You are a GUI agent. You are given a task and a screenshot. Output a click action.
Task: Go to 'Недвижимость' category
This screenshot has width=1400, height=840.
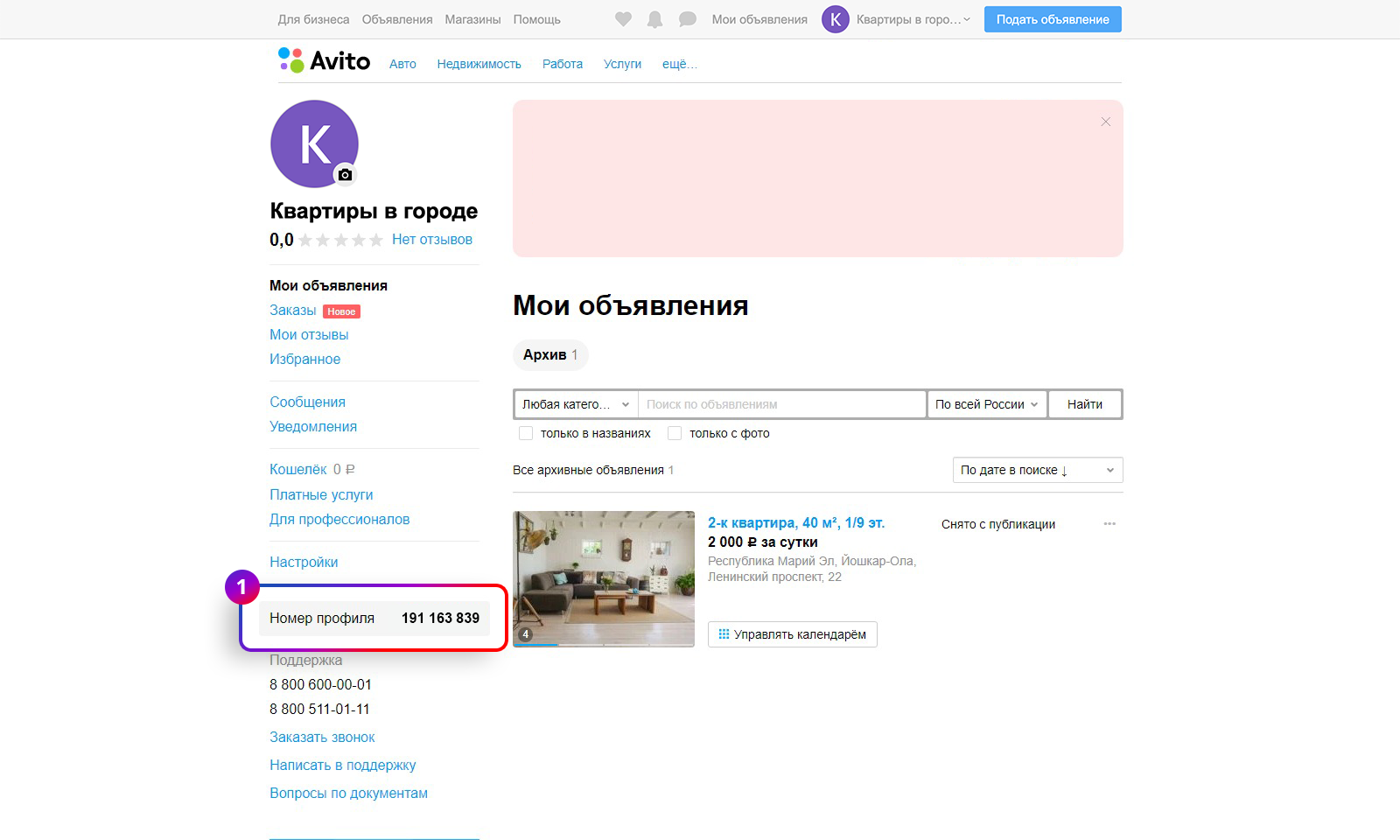pyautogui.click(x=479, y=64)
